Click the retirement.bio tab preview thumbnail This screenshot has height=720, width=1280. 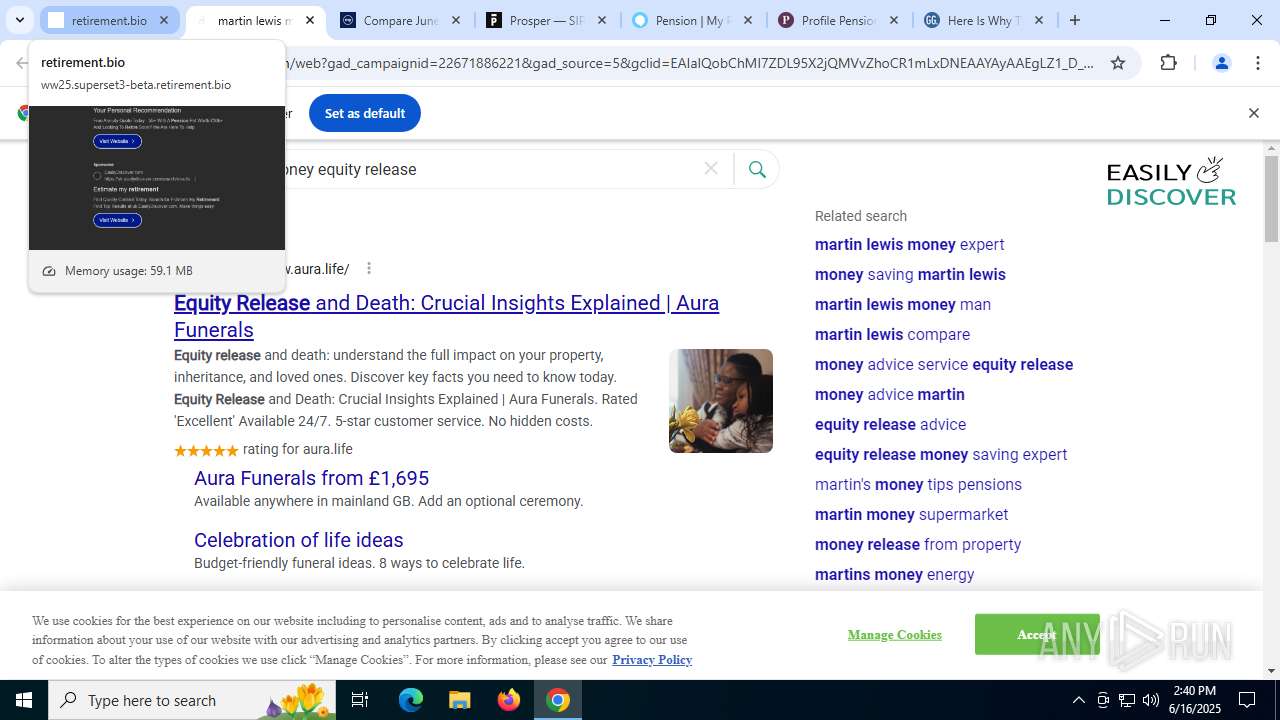(157, 178)
